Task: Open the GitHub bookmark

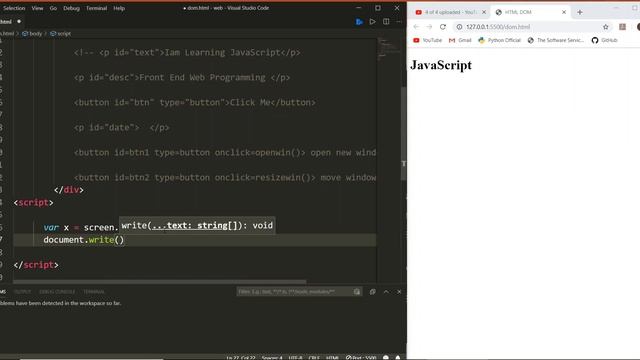Action: tap(604, 40)
